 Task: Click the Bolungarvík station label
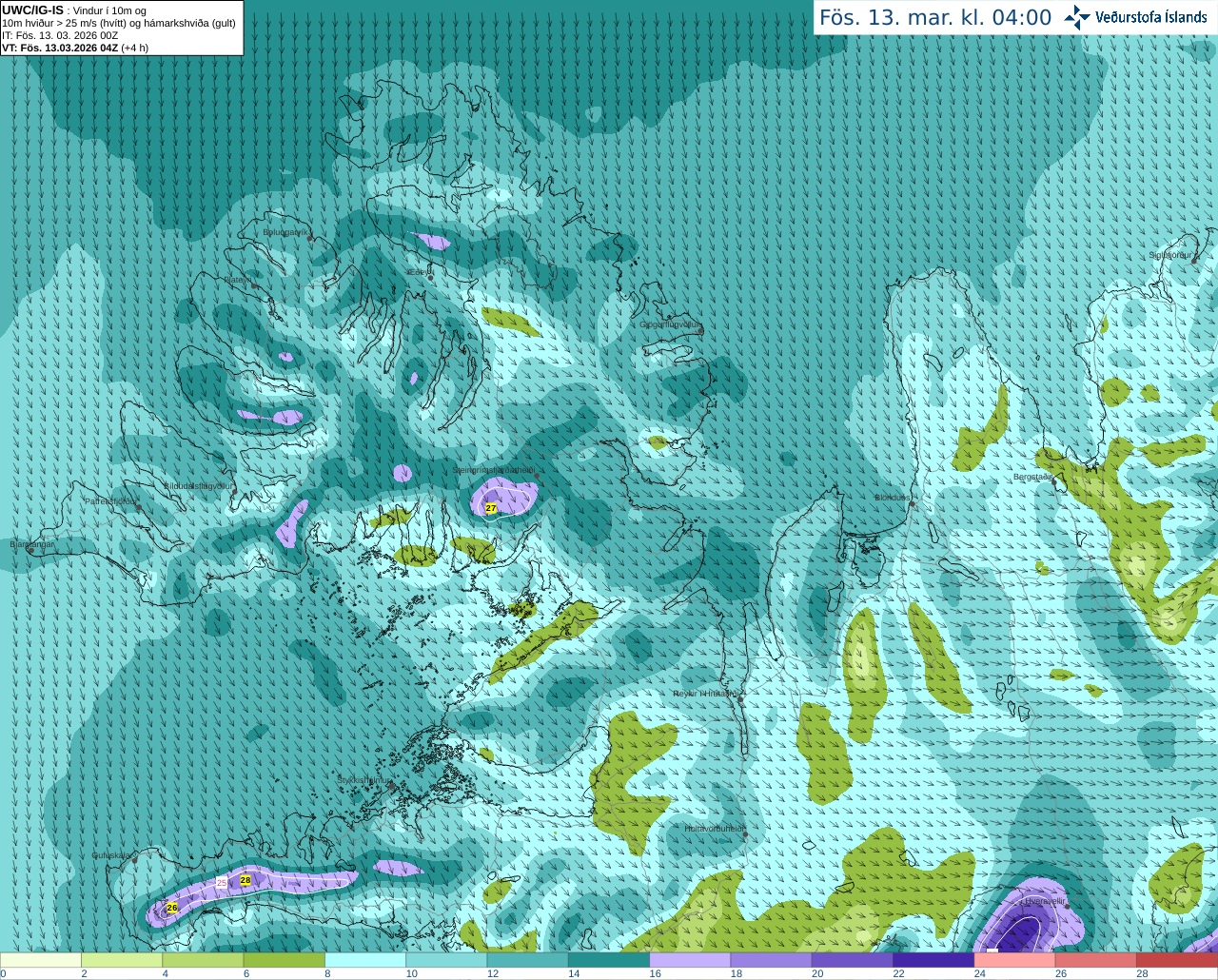pyautogui.click(x=285, y=232)
